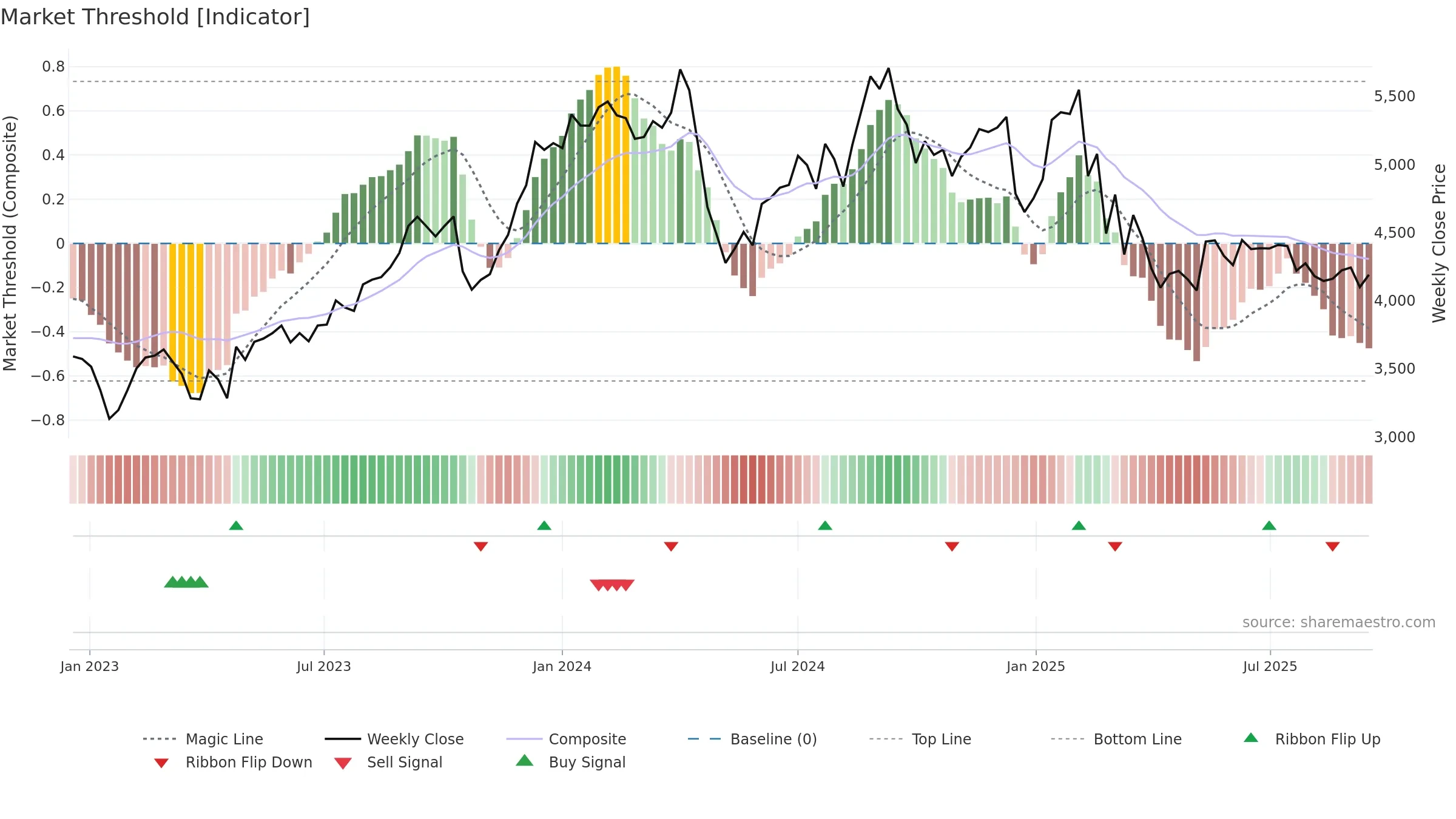Viewport: 1456px width, 819px height.
Task: Click the earliest green Ribbon Flip Up triangle
Action: (236, 525)
